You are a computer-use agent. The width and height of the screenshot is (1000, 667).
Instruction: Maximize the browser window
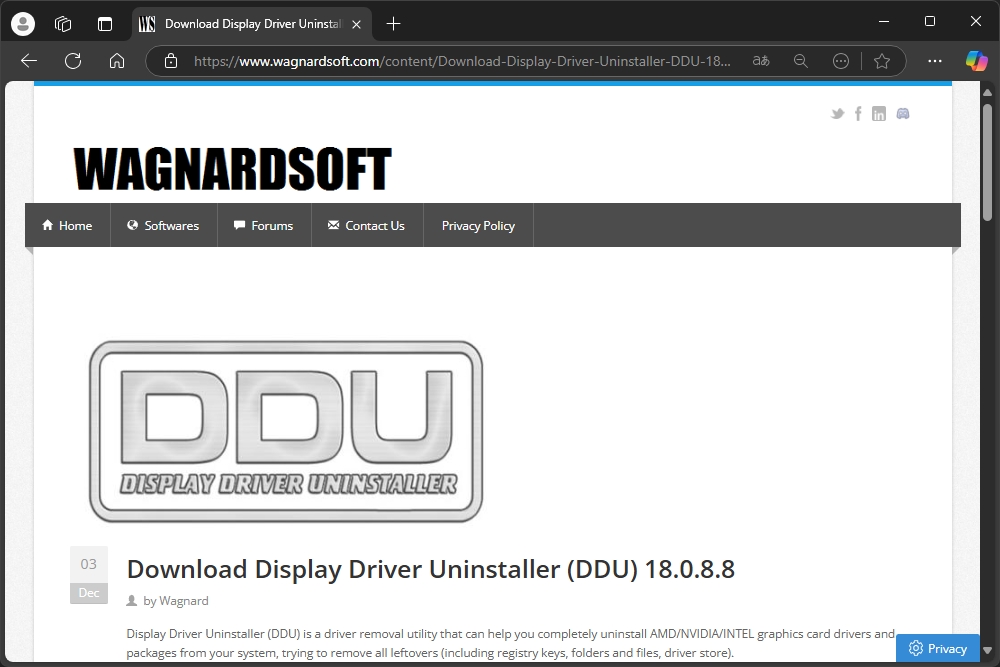pos(930,22)
